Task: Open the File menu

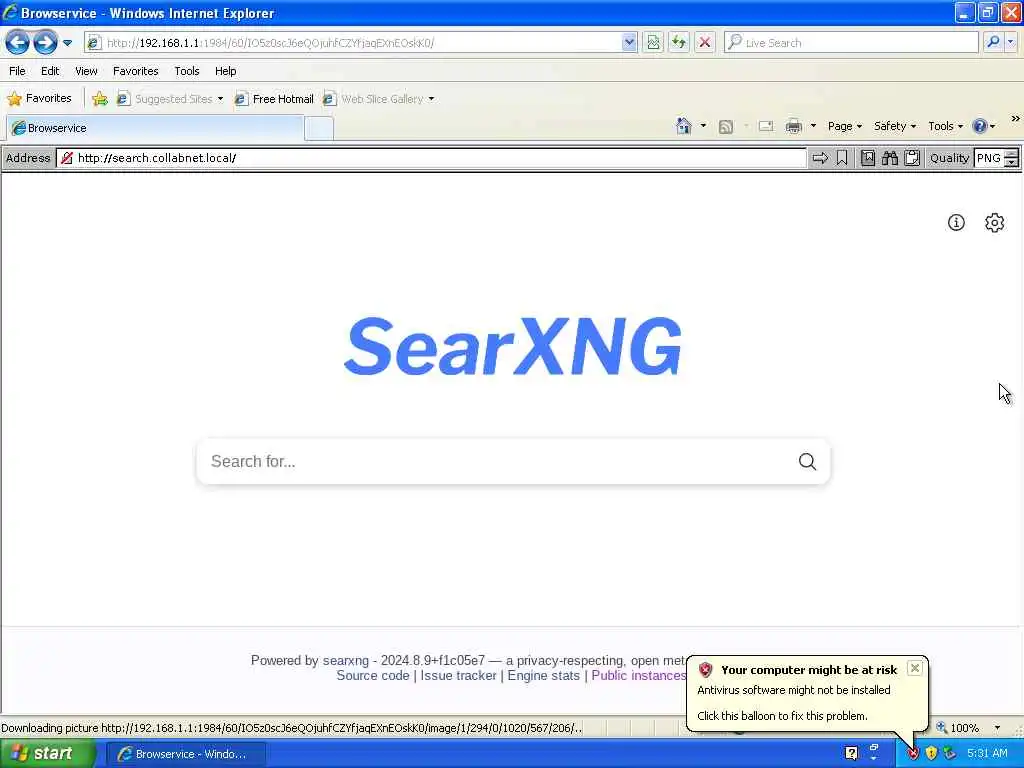Action: pos(17,71)
